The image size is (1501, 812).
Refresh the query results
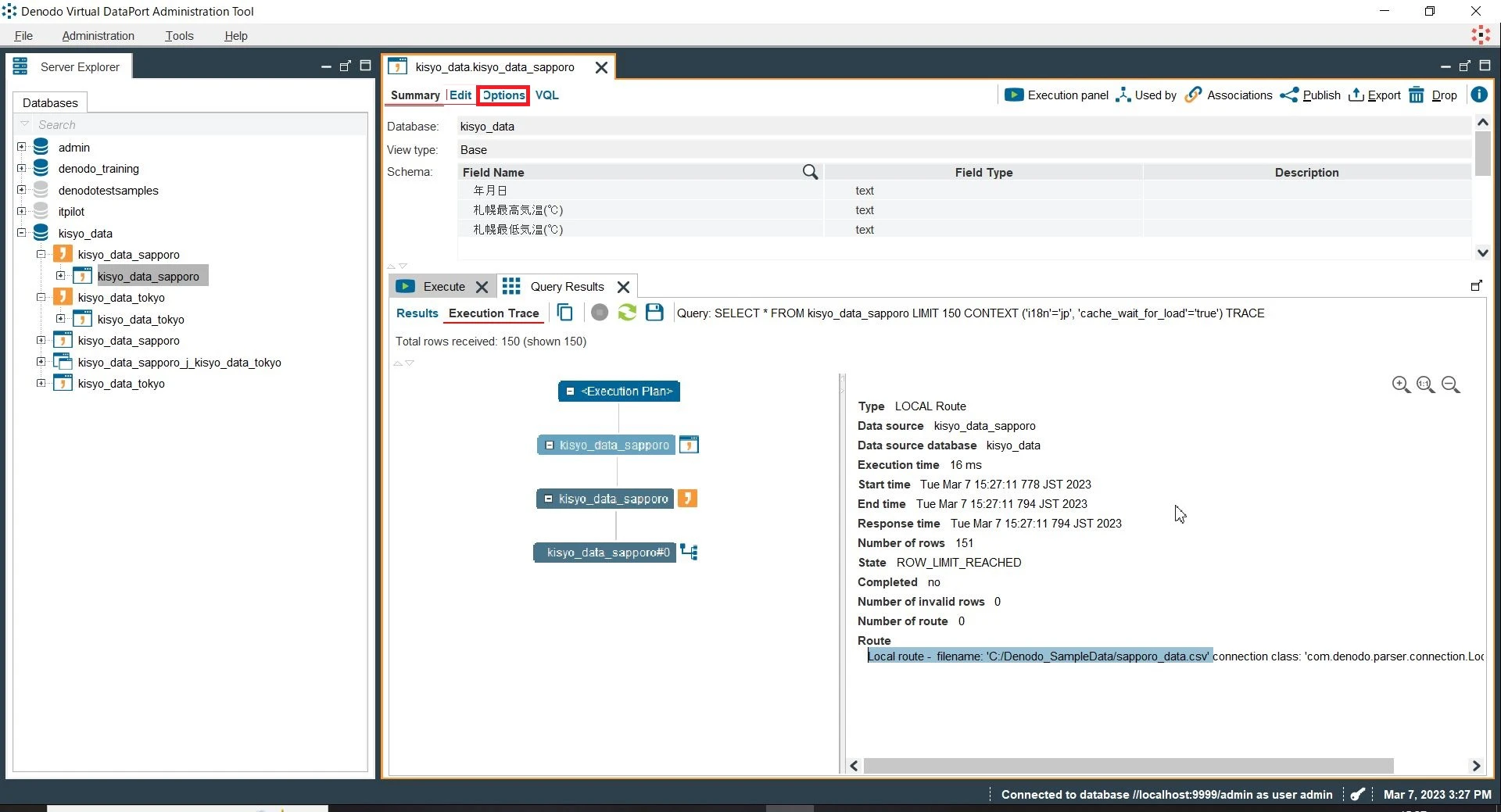click(627, 313)
